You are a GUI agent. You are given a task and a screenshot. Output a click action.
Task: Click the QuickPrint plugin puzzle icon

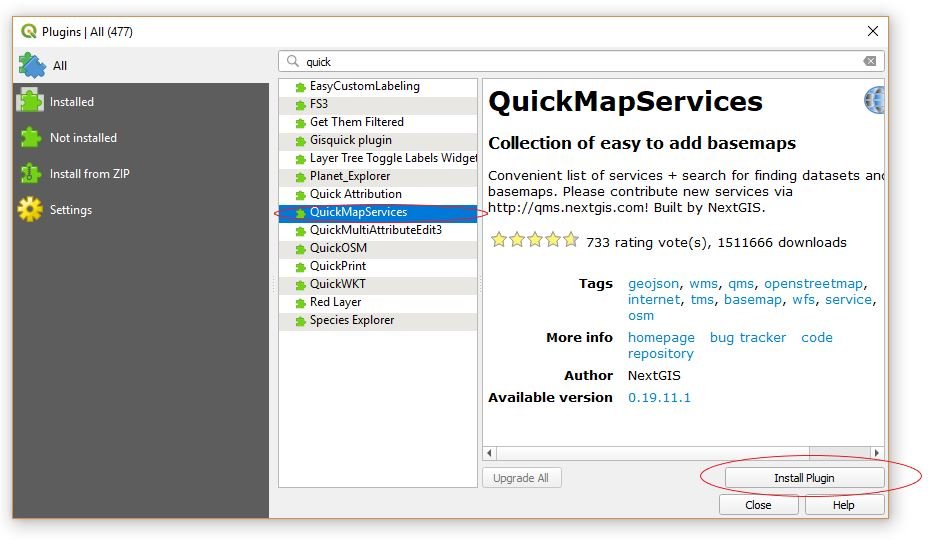click(300, 267)
